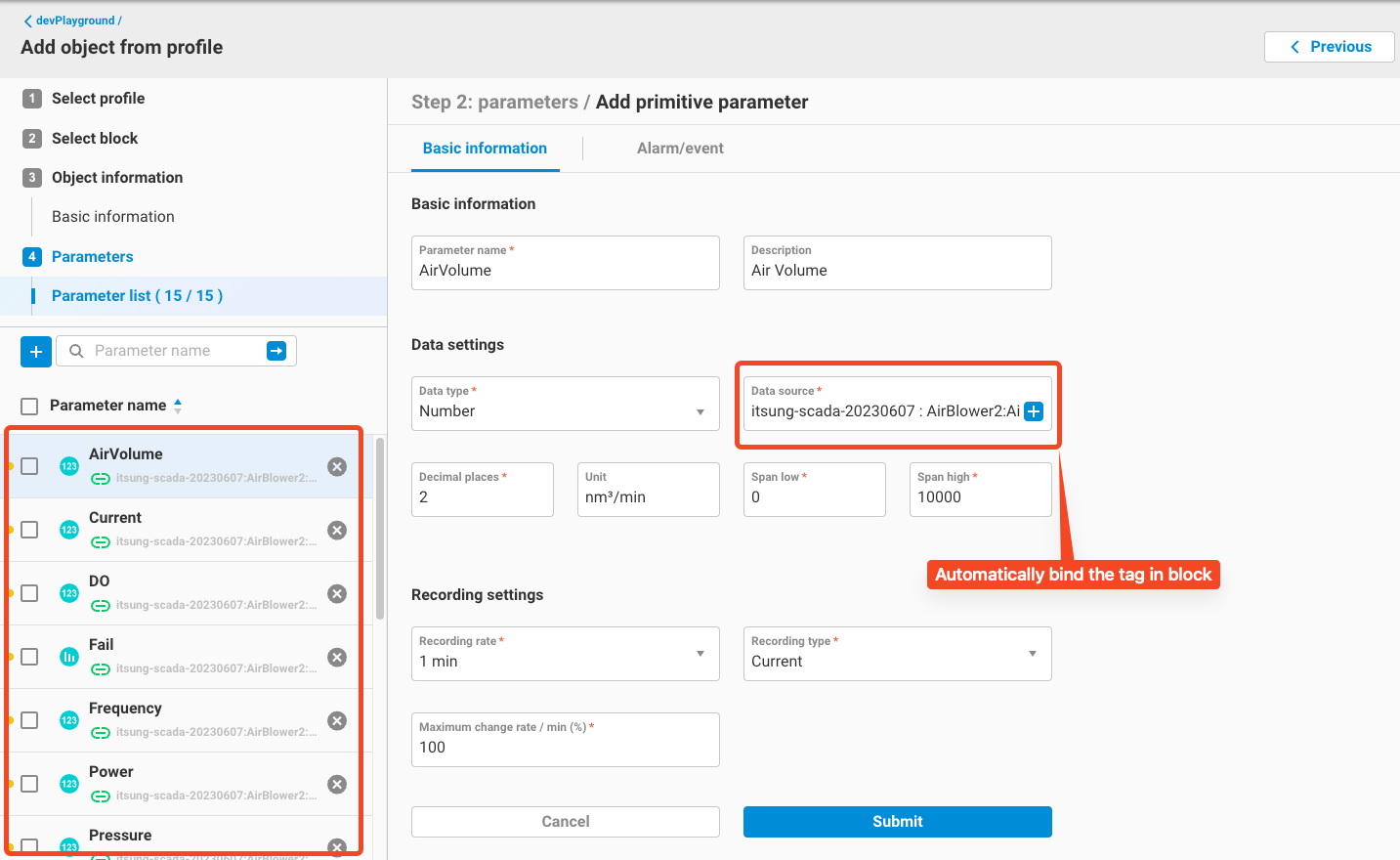
Task: Click the Cancel button
Action: pos(566,822)
